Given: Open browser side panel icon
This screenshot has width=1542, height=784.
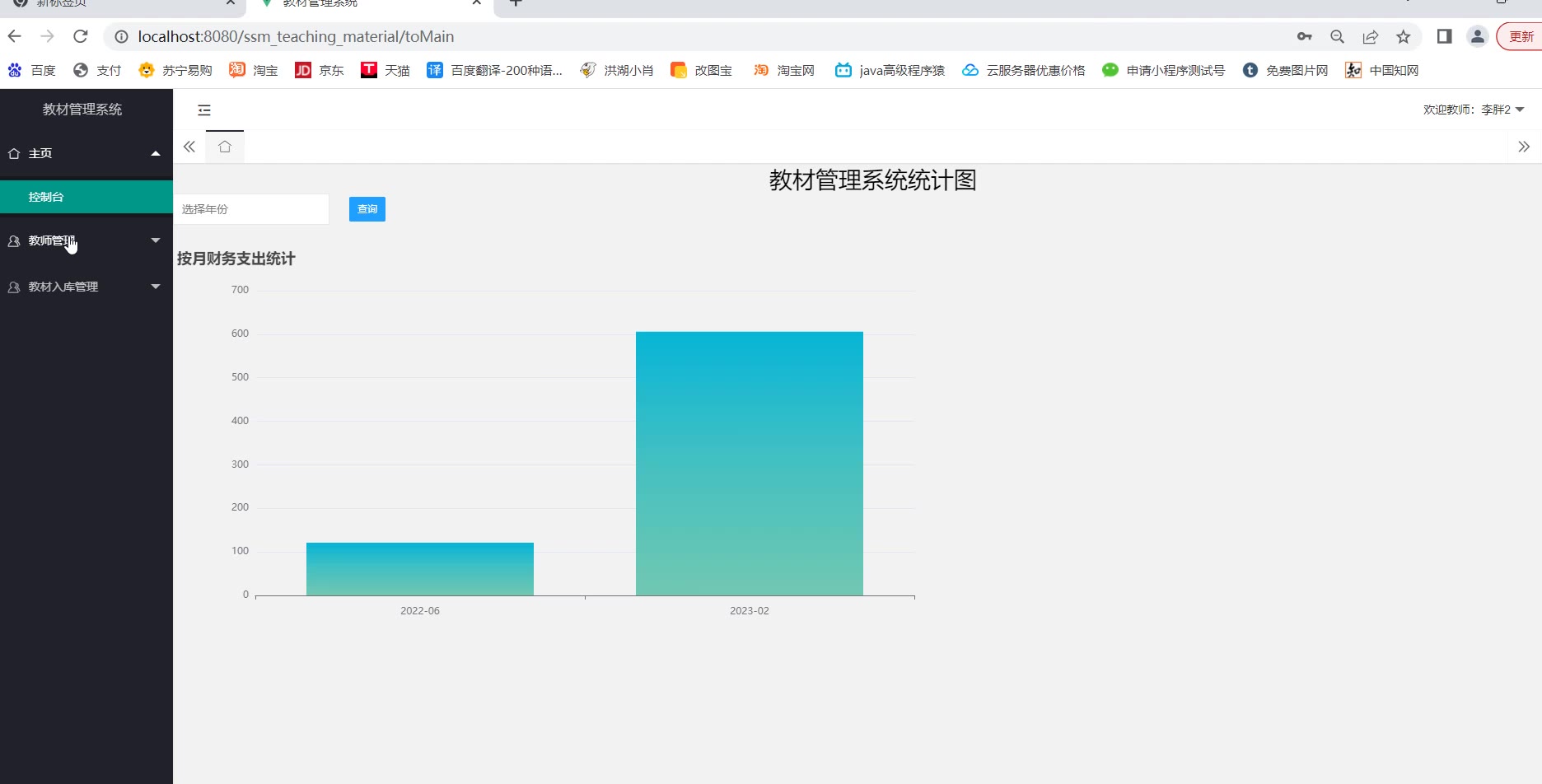Looking at the screenshot, I should [1444, 36].
